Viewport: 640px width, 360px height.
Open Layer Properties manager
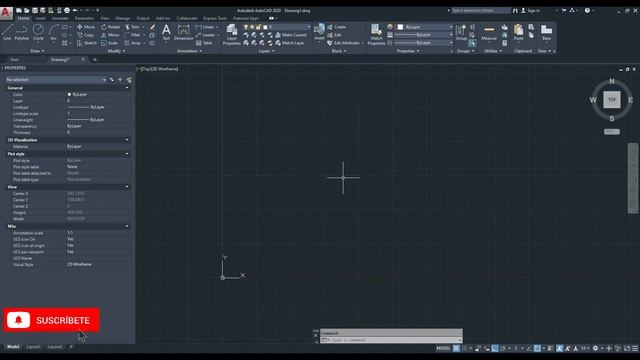click(231, 35)
